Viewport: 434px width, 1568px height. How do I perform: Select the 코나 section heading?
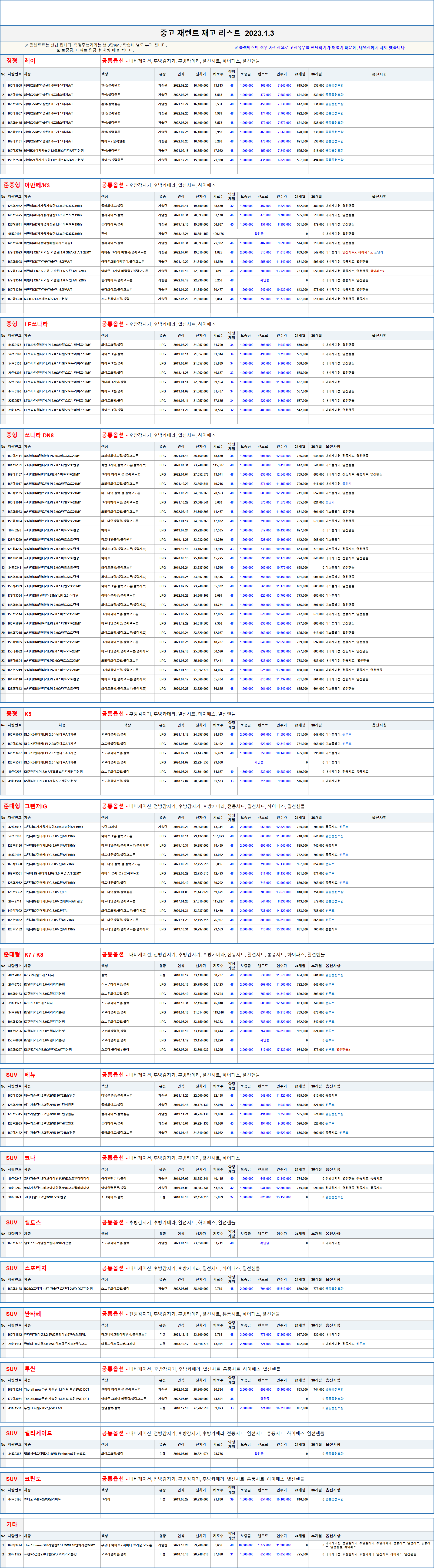(30, 1158)
